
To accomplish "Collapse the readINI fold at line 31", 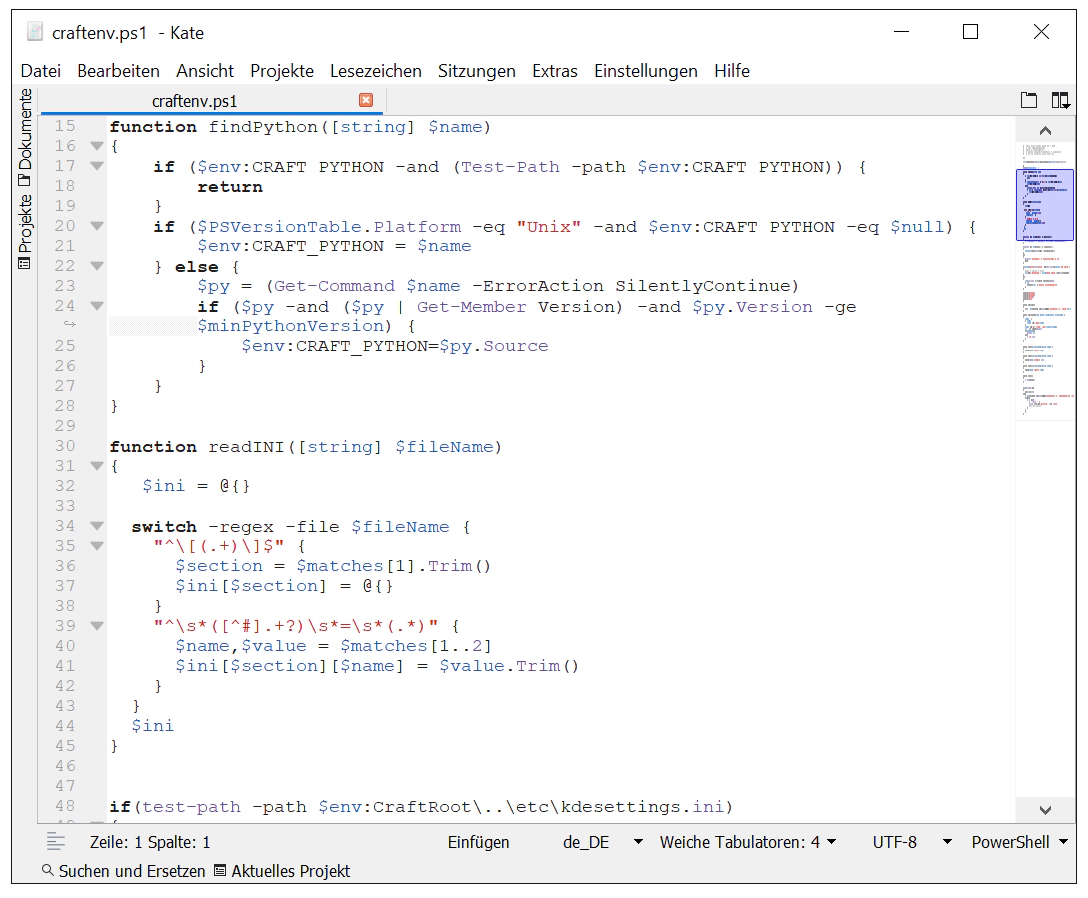I will click(97, 466).
